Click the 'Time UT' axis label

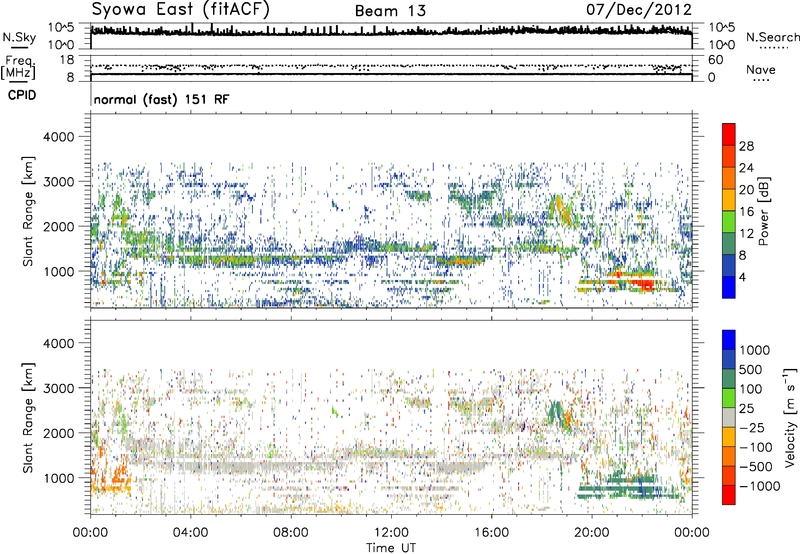tap(391, 548)
